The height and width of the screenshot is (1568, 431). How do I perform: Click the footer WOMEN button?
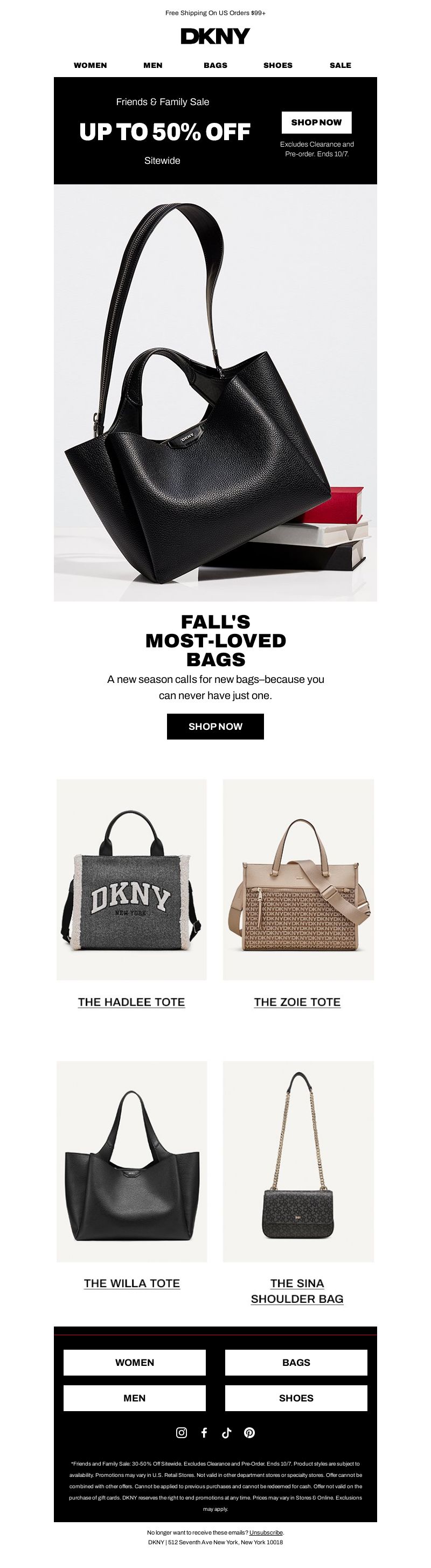pyautogui.click(x=135, y=1362)
